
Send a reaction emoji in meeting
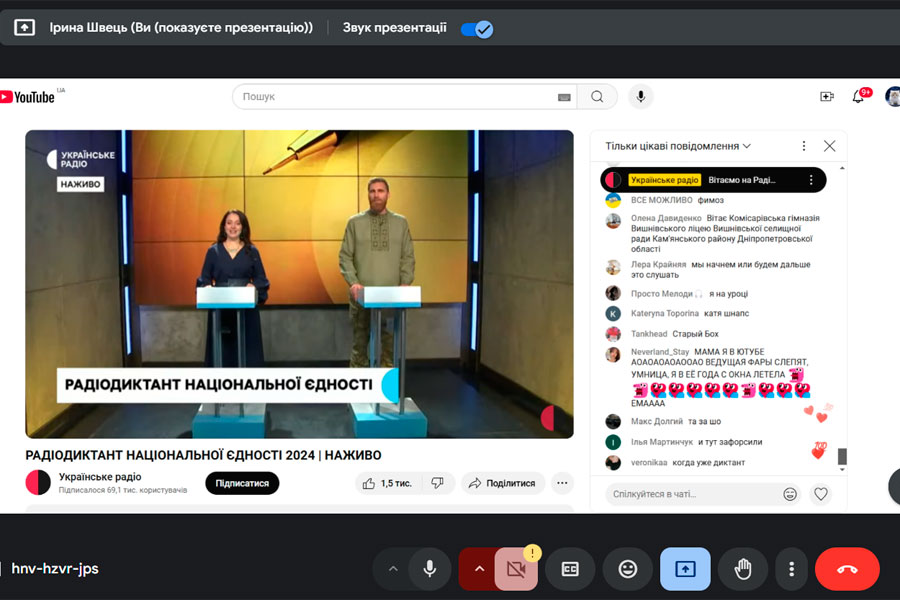(x=628, y=569)
